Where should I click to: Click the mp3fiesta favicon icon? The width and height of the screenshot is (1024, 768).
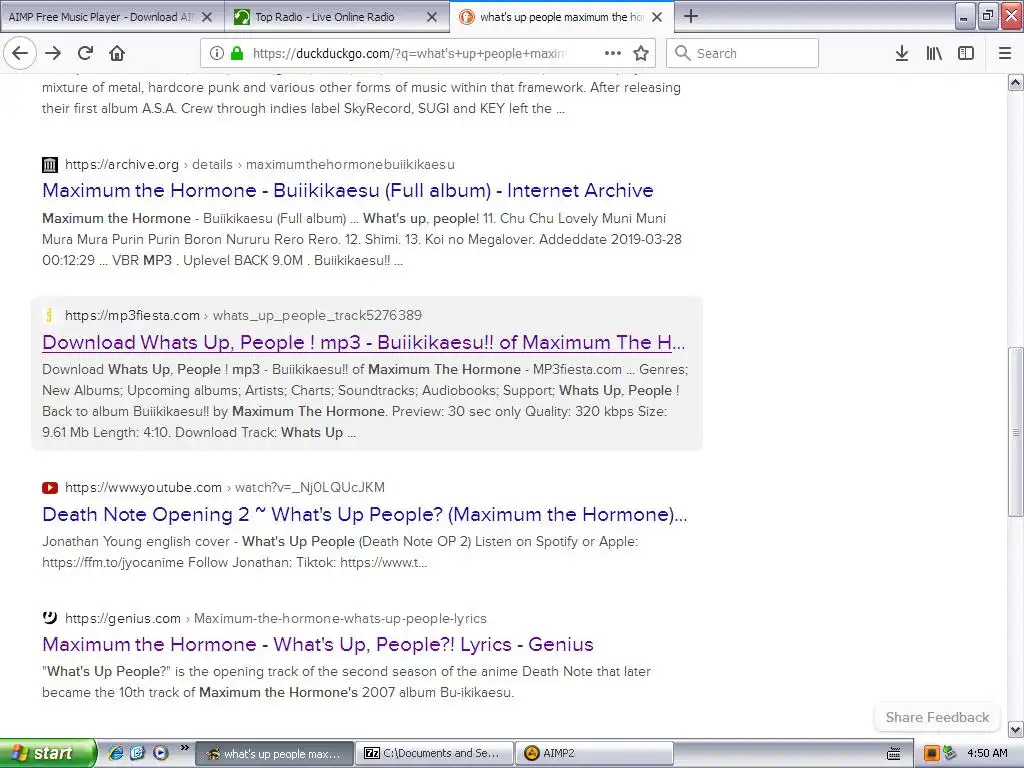click(x=50, y=315)
